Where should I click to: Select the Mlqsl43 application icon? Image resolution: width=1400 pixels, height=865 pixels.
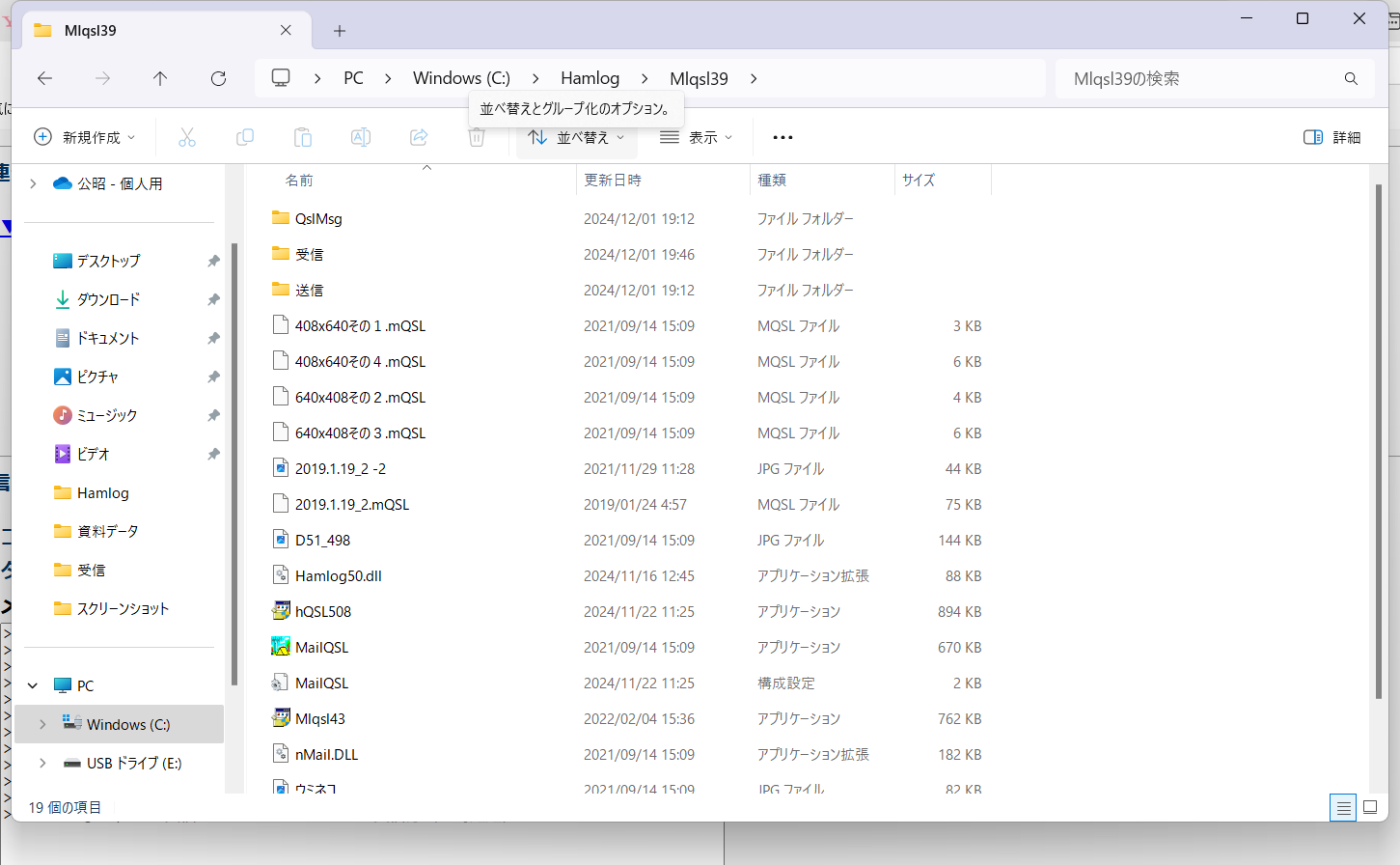click(281, 718)
